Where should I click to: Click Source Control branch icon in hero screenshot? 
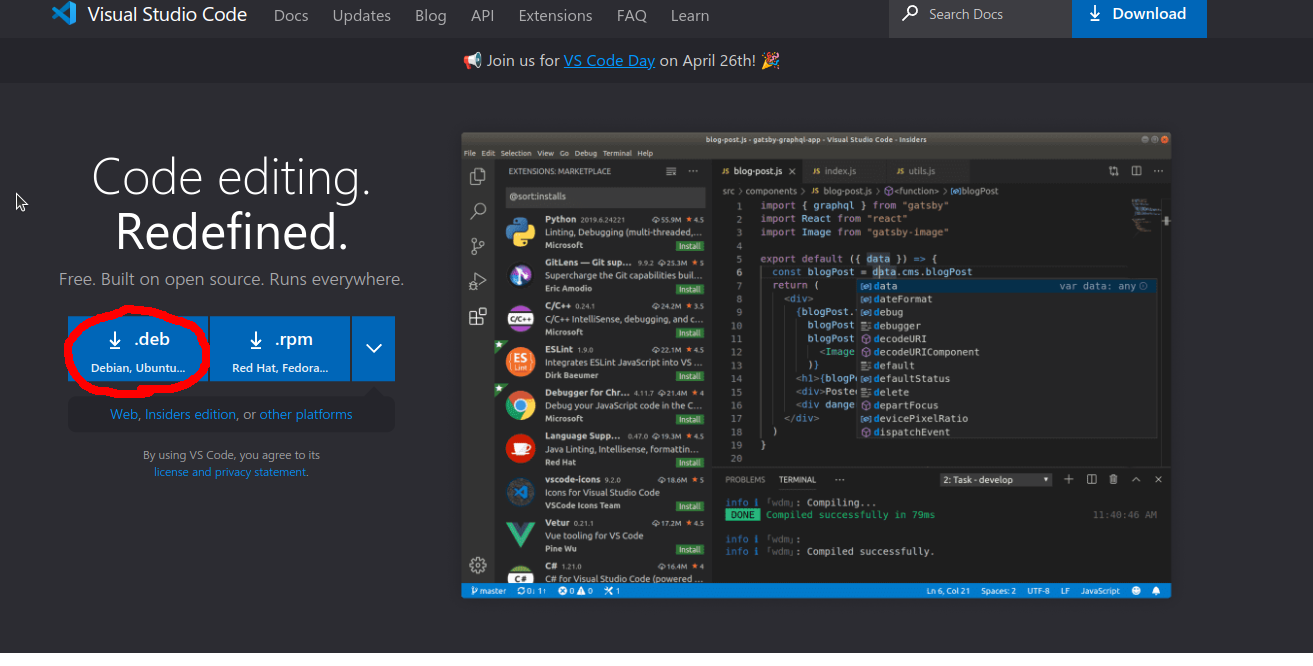click(x=478, y=246)
